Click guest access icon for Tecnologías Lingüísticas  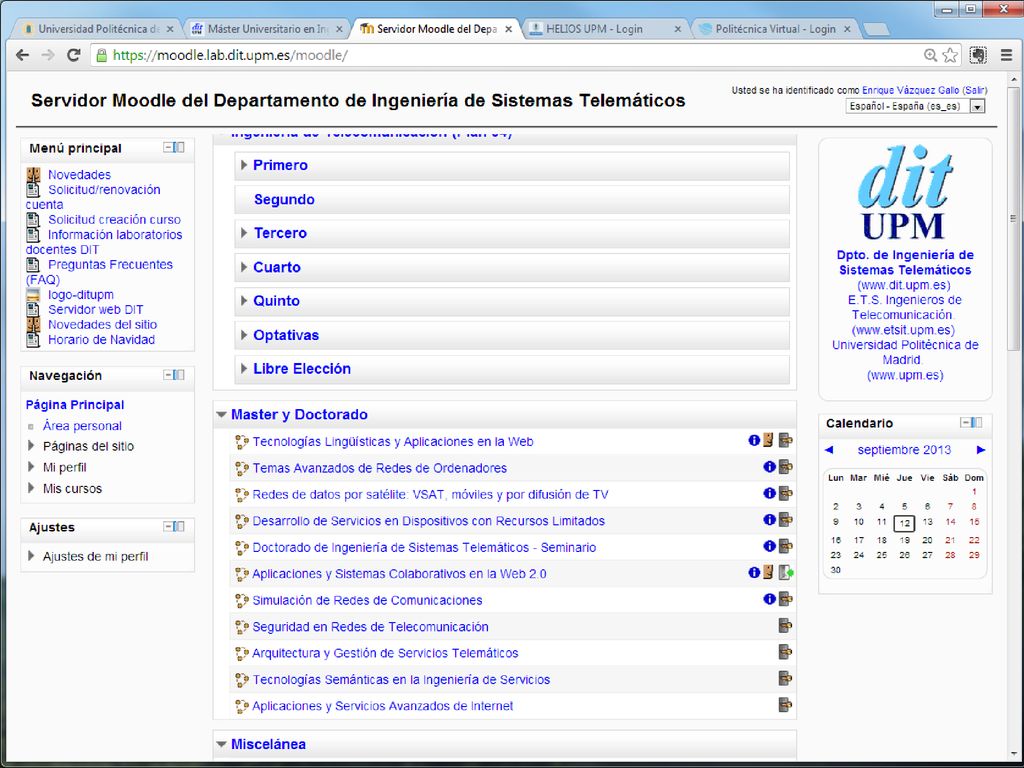(x=769, y=440)
